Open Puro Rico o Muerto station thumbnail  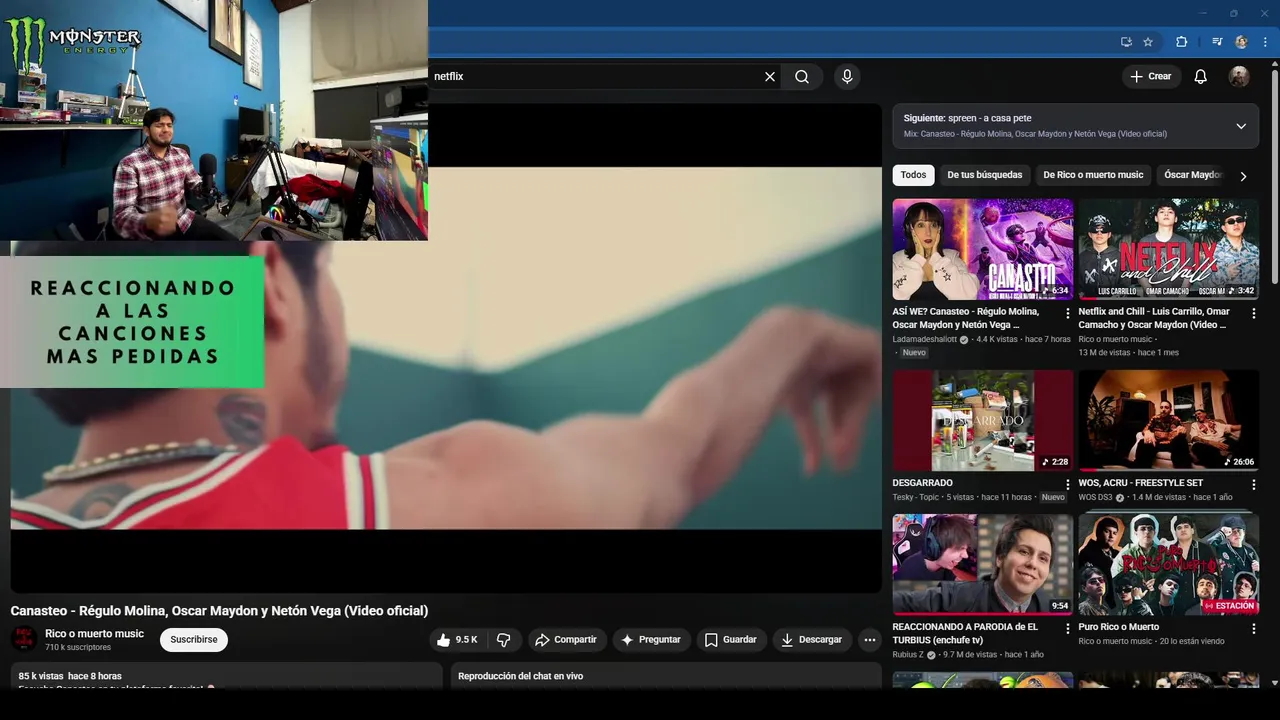pos(1168,564)
